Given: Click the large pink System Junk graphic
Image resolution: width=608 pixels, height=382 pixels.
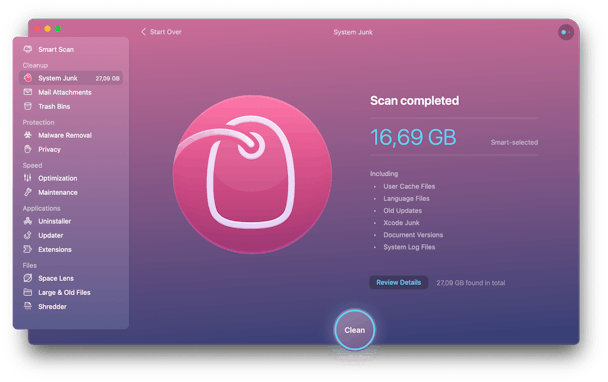Looking at the screenshot, I should pos(252,175).
